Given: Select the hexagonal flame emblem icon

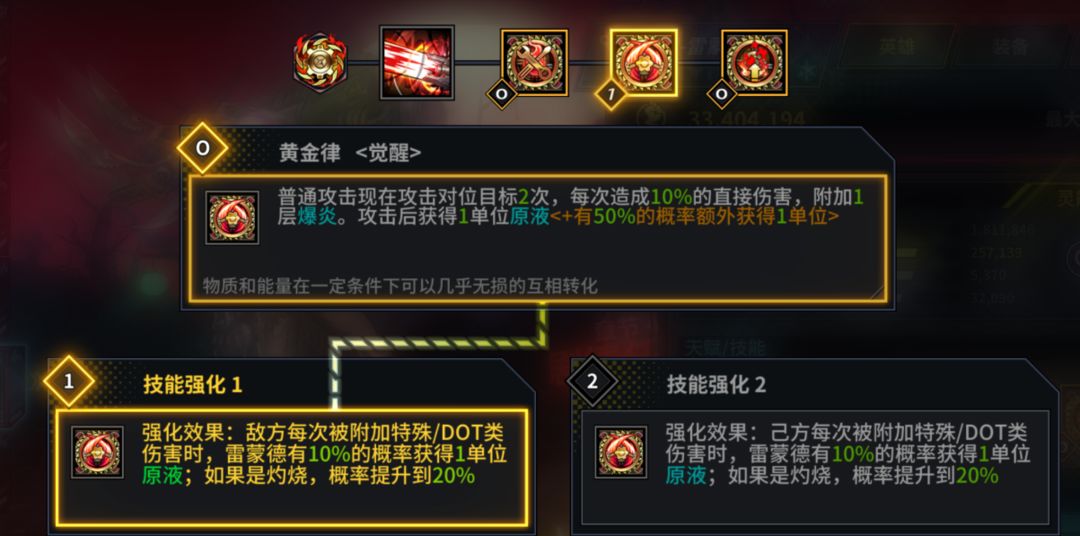Looking at the screenshot, I should point(320,63).
